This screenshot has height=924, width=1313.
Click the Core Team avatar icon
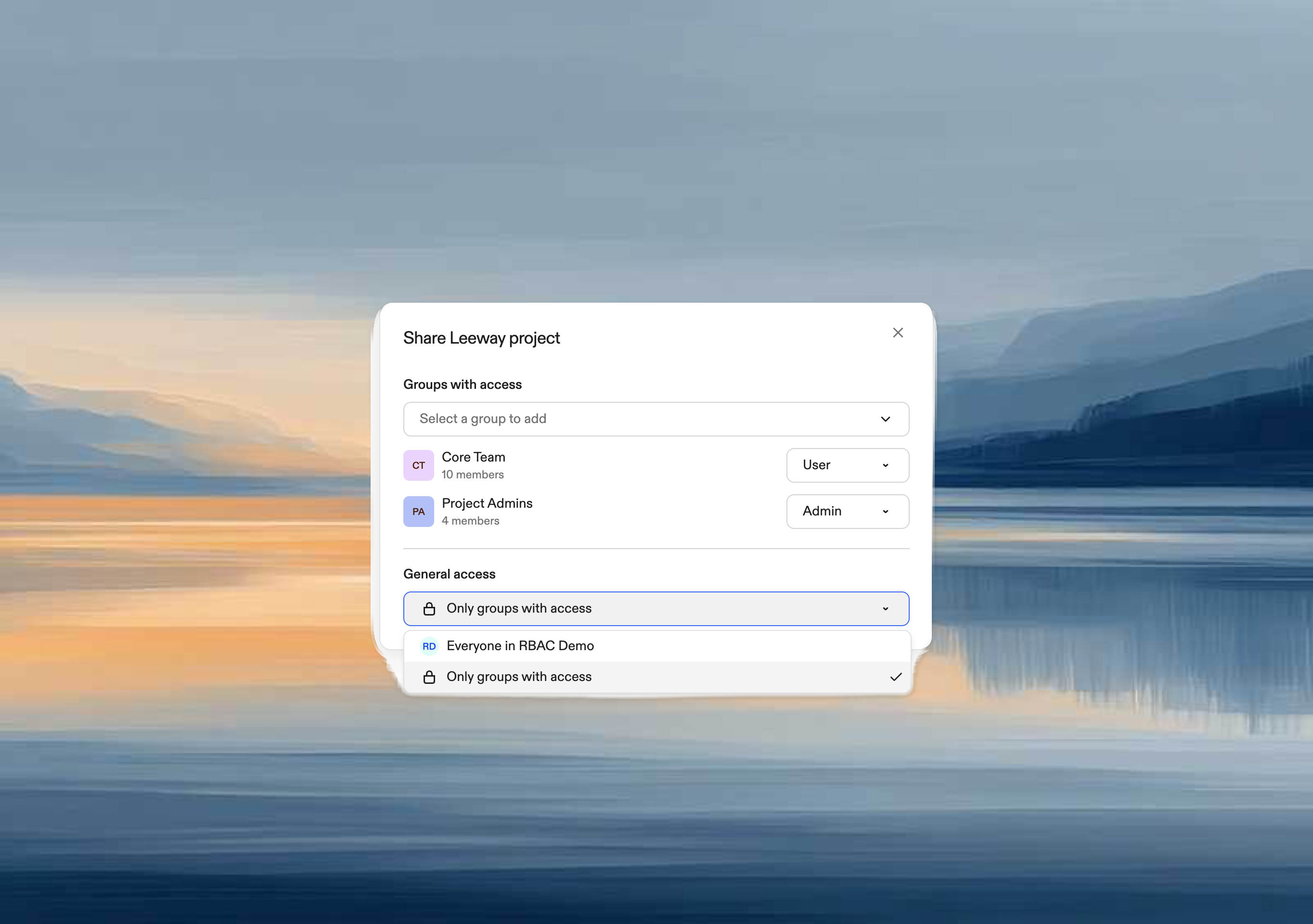[418, 465]
